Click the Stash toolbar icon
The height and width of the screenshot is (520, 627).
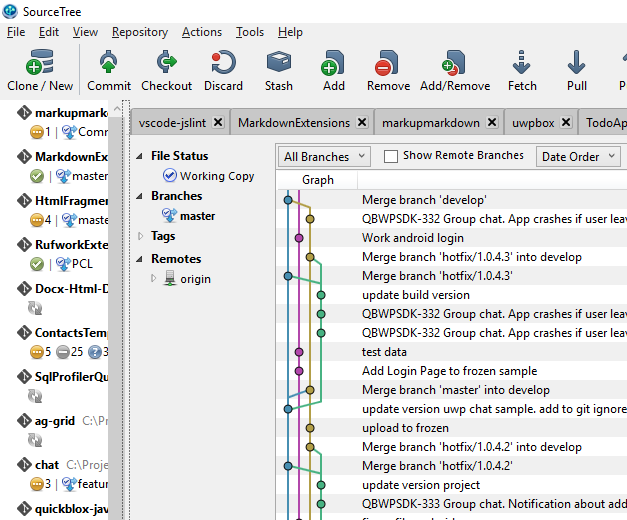pyautogui.click(x=279, y=62)
